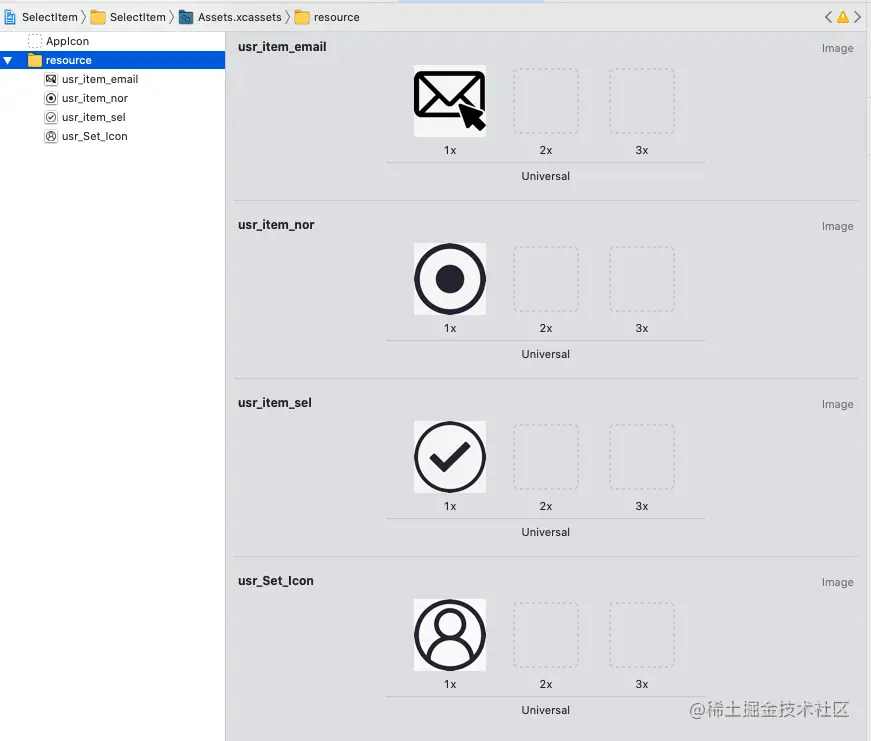The width and height of the screenshot is (871, 741).
Task: Open the resource breadcrumb in jump bar
Action: tap(337, 17)
